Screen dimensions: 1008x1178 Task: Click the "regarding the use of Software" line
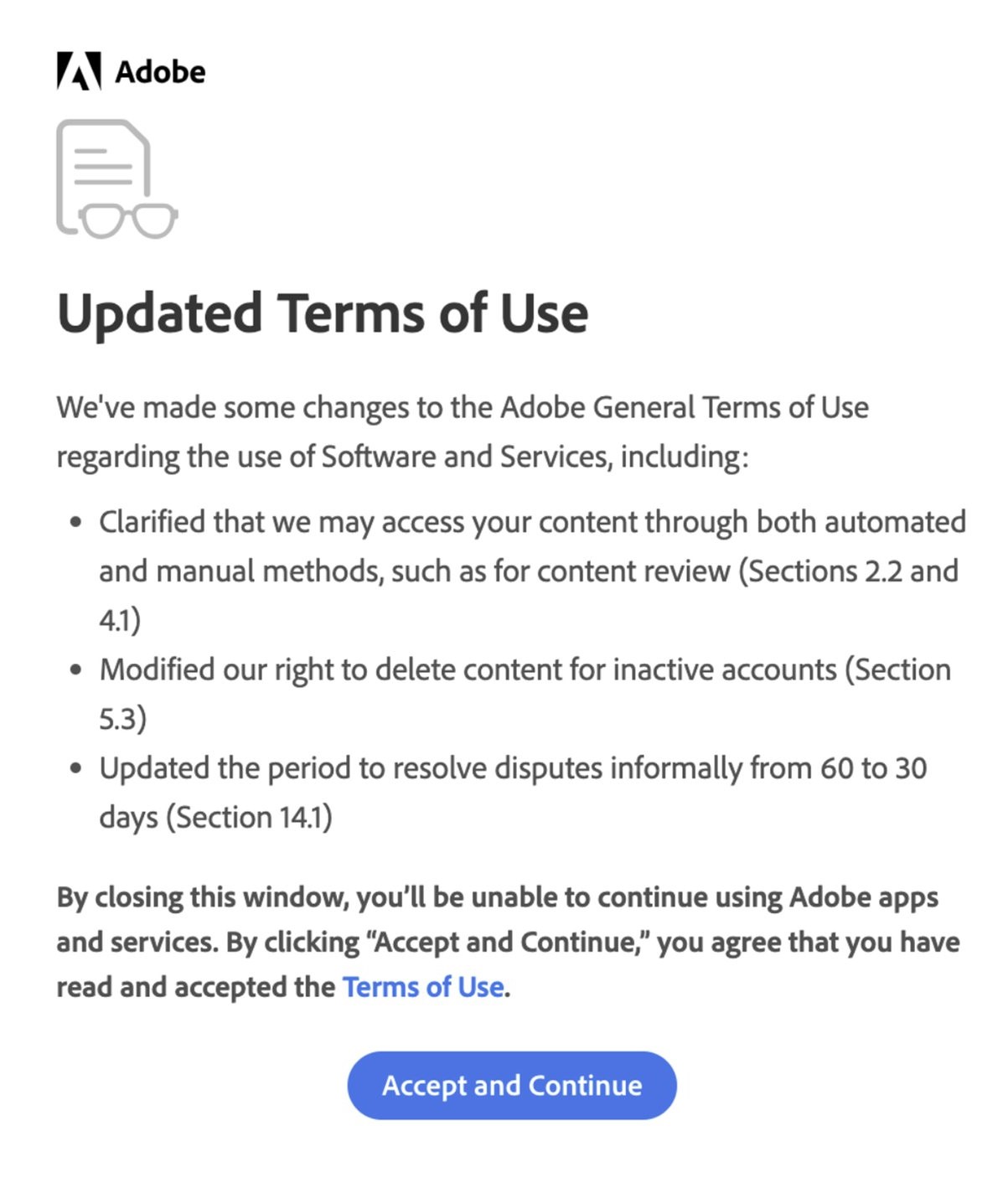click(402, 457)
